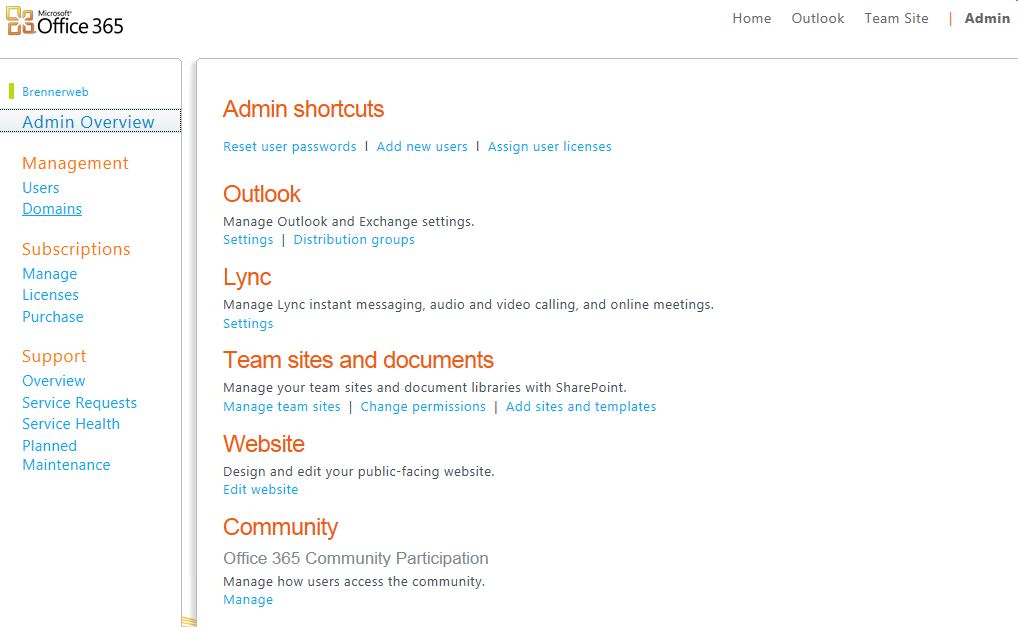Open Planned Maintenance link
This screenshot has height=627, width=1018.
66,455
